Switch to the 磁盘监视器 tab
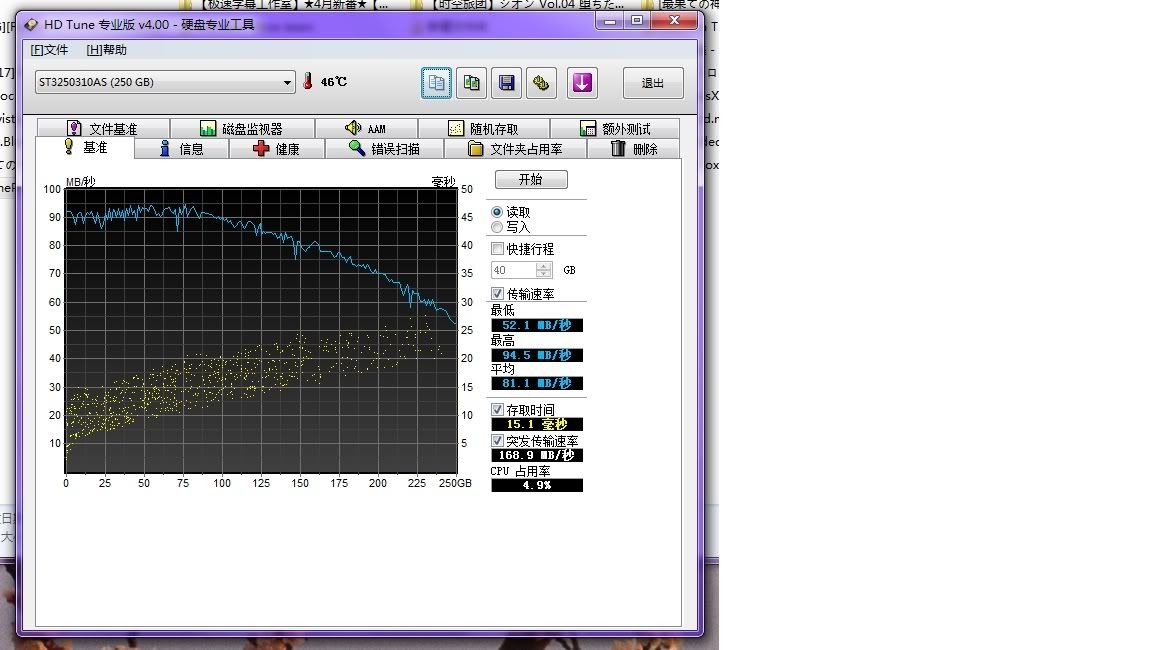Screen dimensions: 1152x650 [x=241, y=129]
